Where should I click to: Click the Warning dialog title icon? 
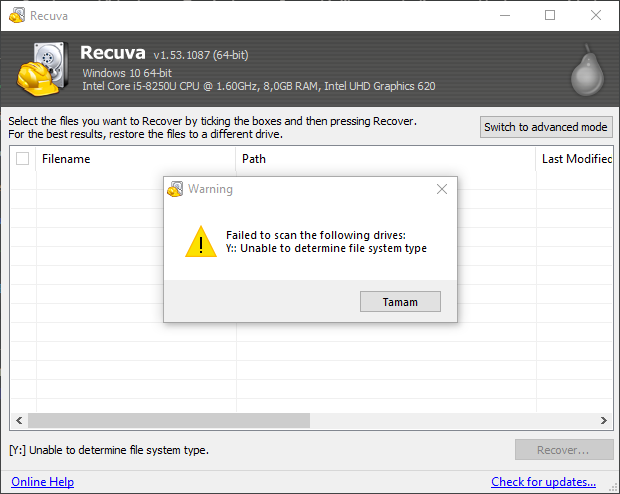(176, 189)
